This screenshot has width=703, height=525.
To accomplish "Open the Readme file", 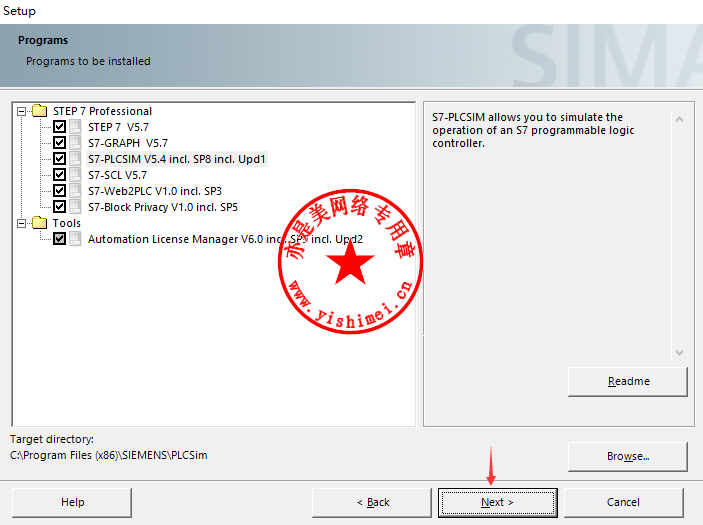I will [x=628, y=382].
